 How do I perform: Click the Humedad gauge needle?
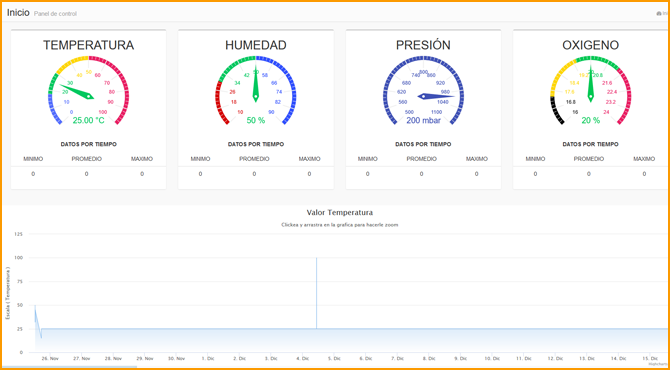pyautogui.click(x=256, y=84)
